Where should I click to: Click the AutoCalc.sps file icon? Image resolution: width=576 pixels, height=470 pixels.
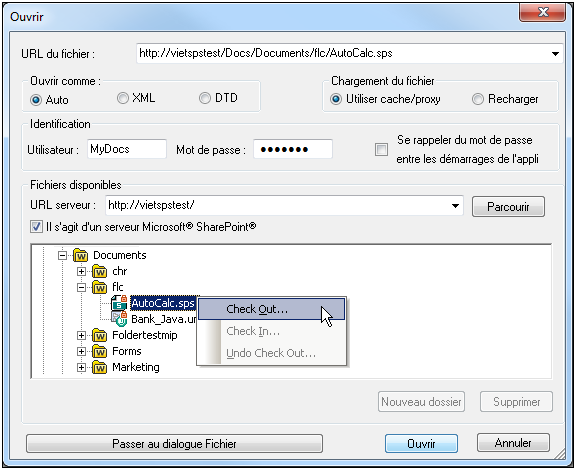click(119, 303)
